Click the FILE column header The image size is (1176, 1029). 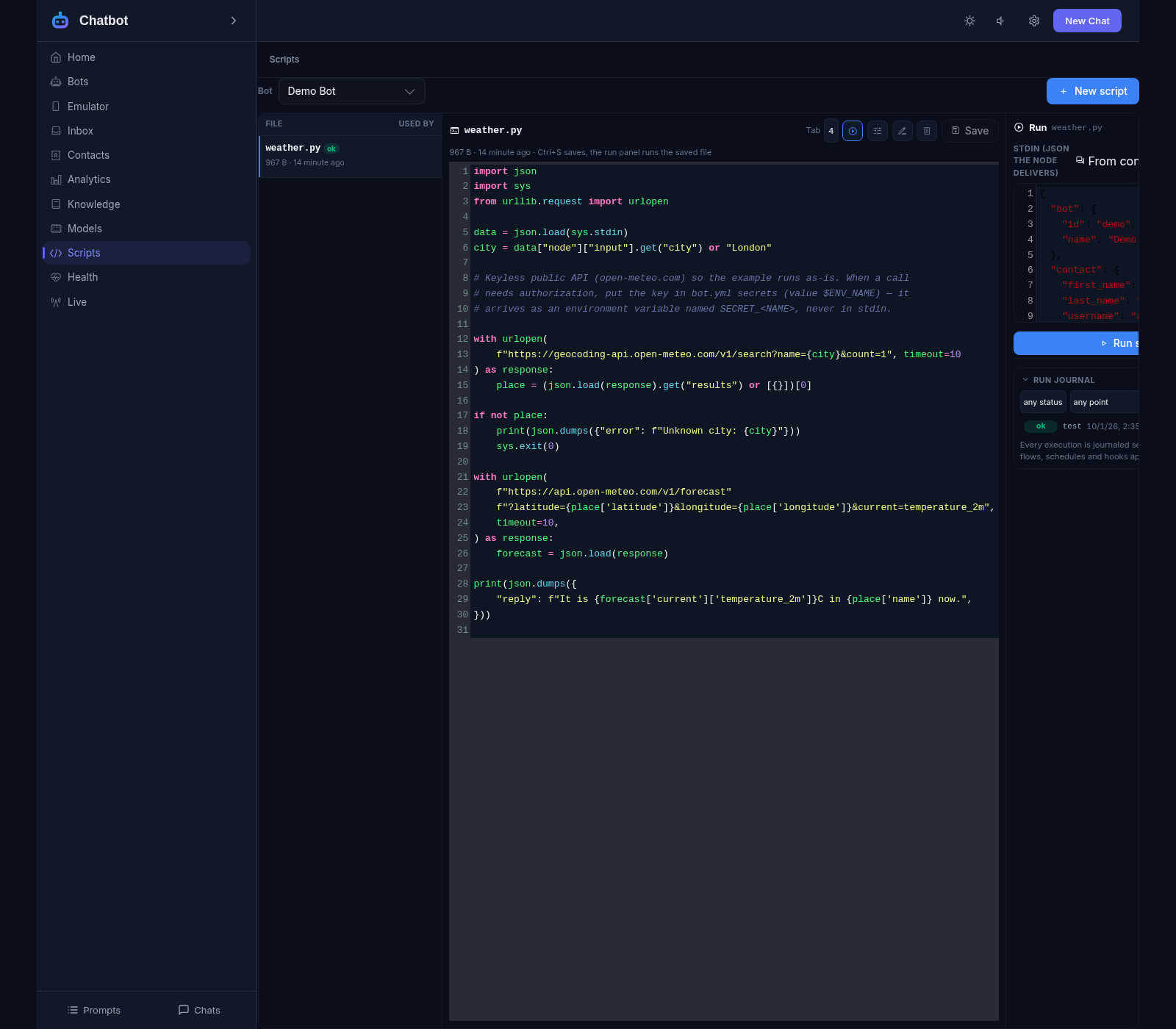click(x=274, y=123)
